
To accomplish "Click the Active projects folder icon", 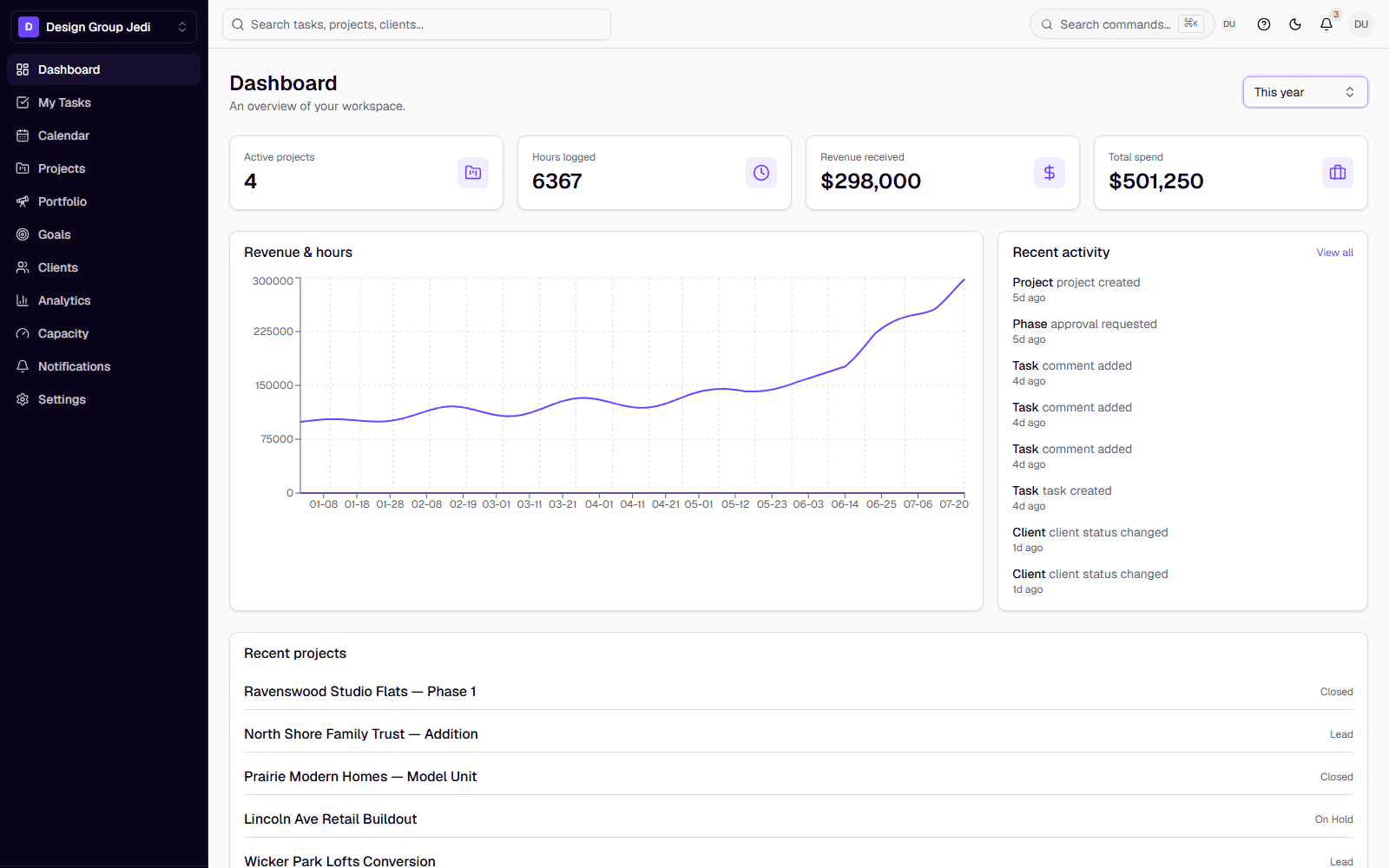I will click(x=473, y=173).
